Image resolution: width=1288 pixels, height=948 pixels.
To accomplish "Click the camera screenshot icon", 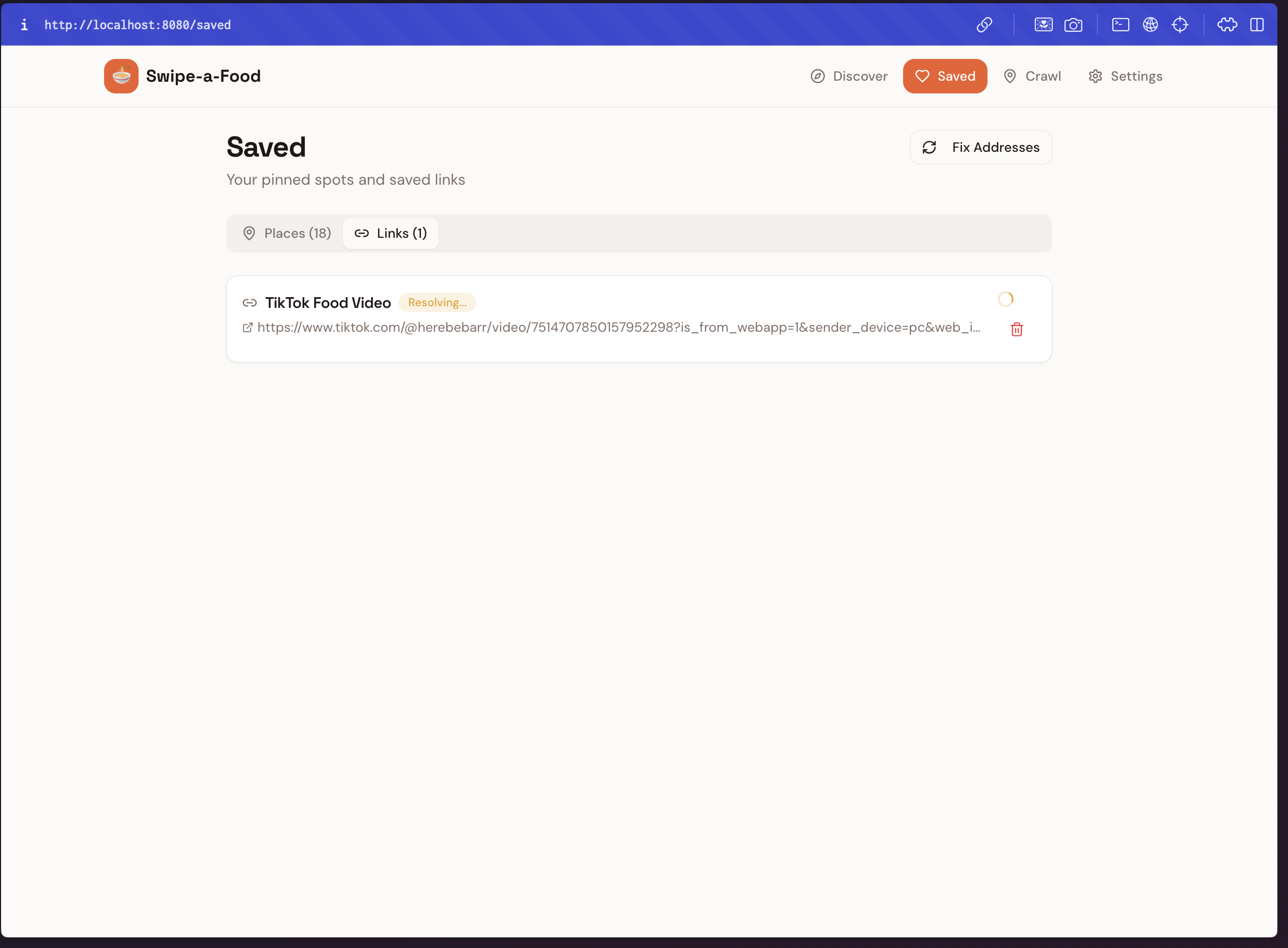I will [1073, 24].
